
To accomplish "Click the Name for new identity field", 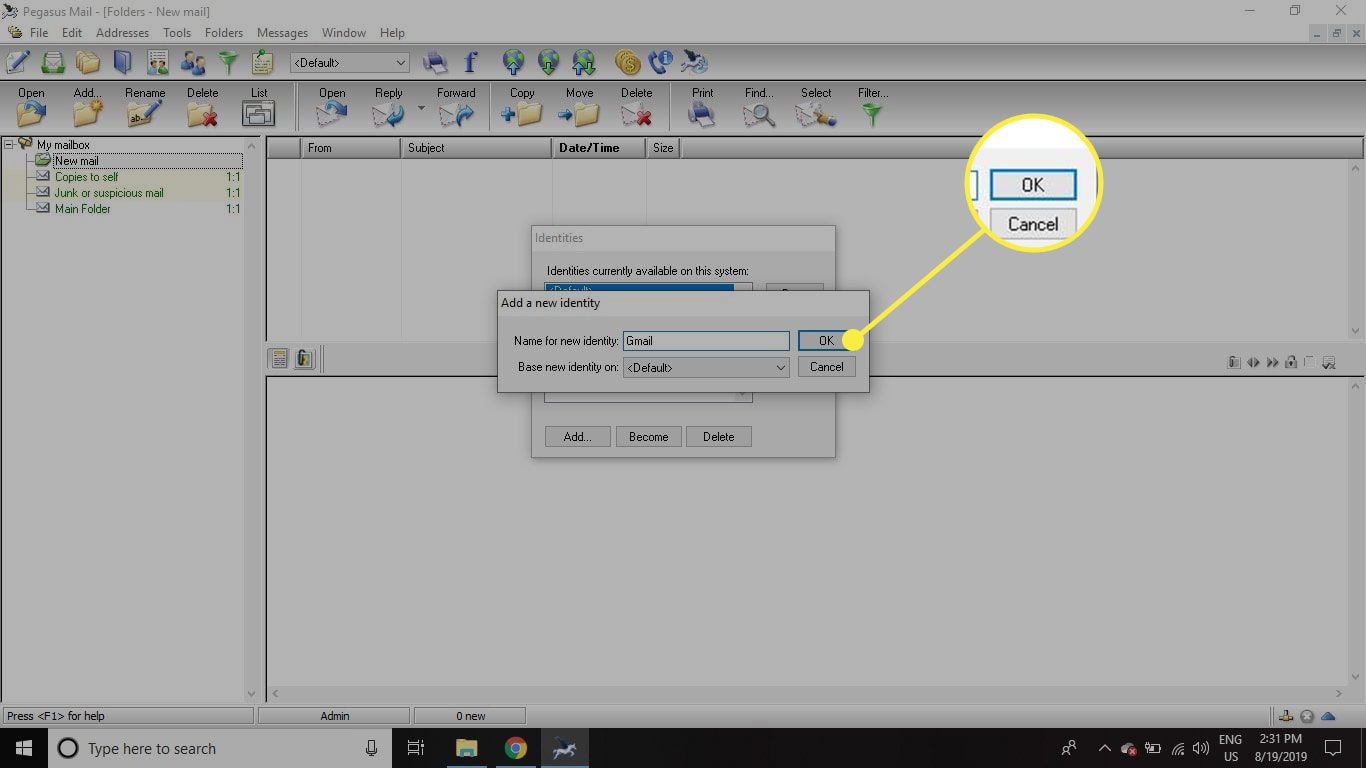I will coord(706,341).
